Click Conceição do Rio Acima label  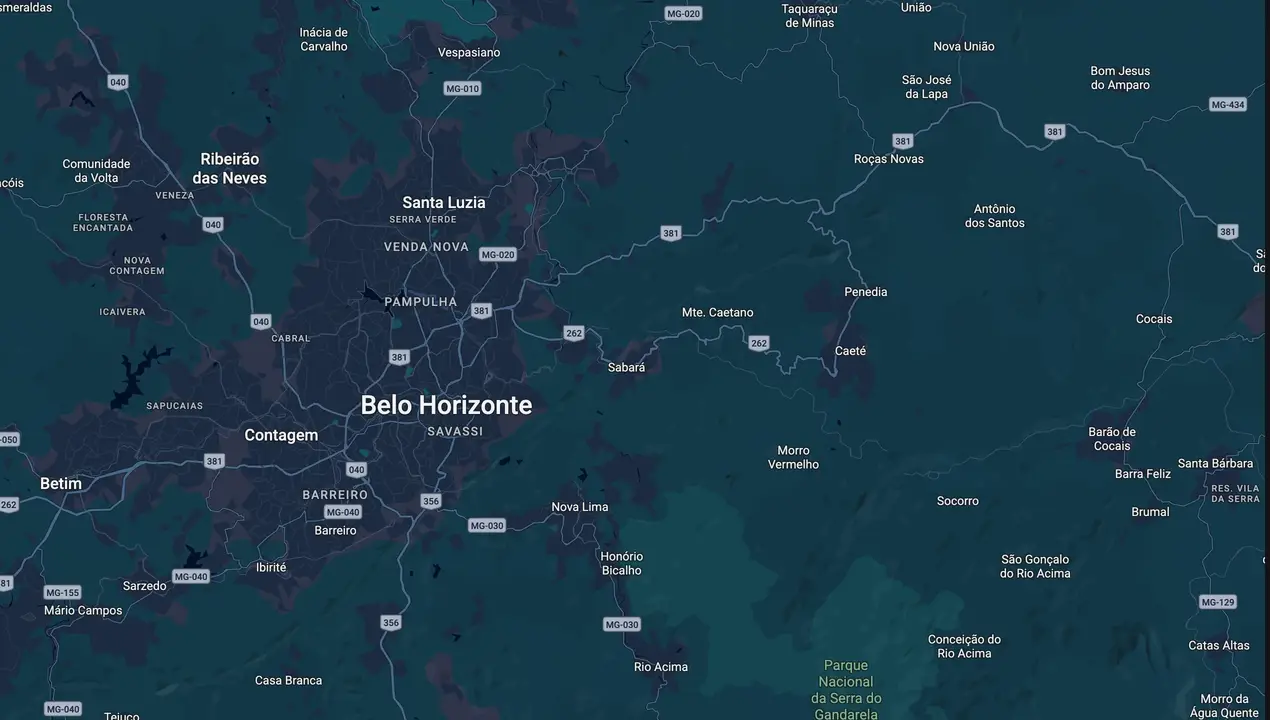(x=965, y=646)
